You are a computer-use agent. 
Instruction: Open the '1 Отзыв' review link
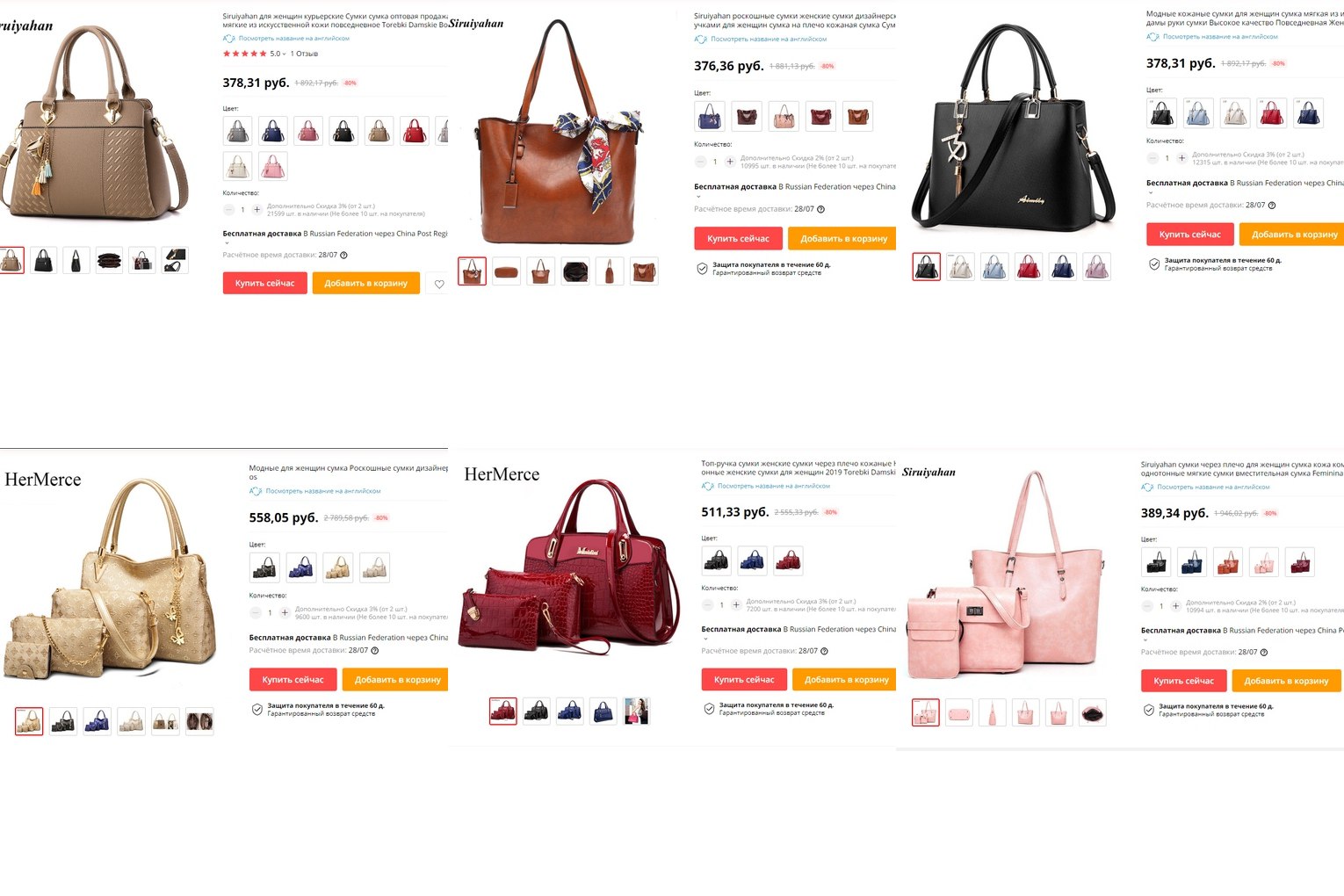(304, 54)
